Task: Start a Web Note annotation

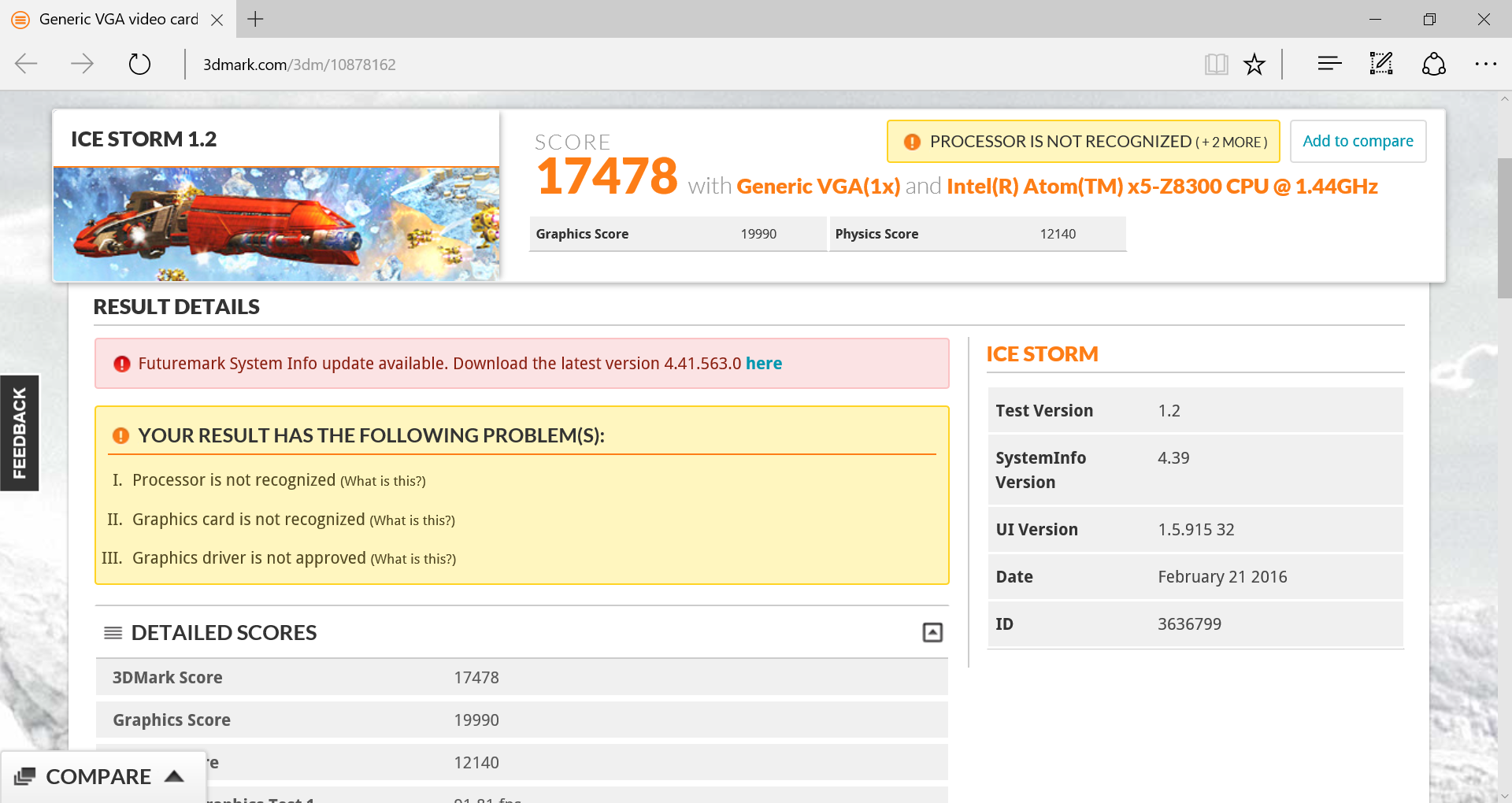Action: coord(1380,64)
